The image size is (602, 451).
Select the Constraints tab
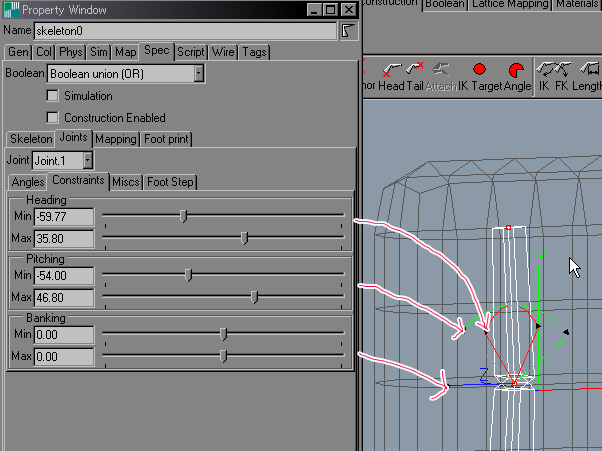78,180
